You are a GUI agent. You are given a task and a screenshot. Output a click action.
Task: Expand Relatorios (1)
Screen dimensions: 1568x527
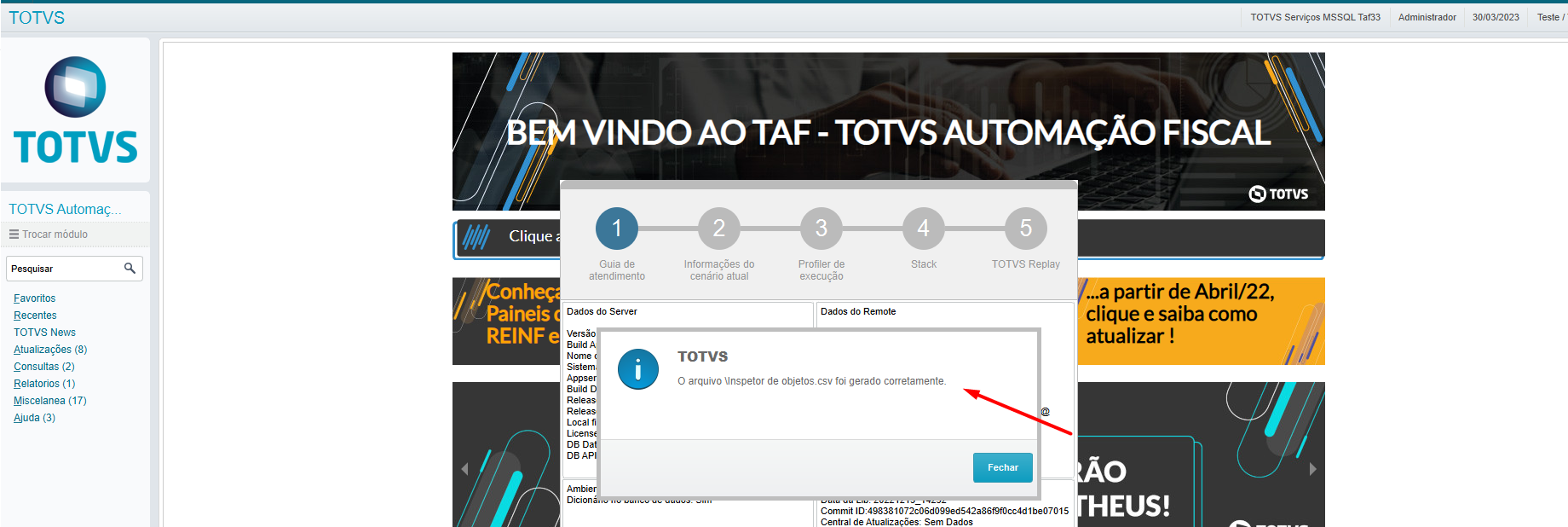44,384
